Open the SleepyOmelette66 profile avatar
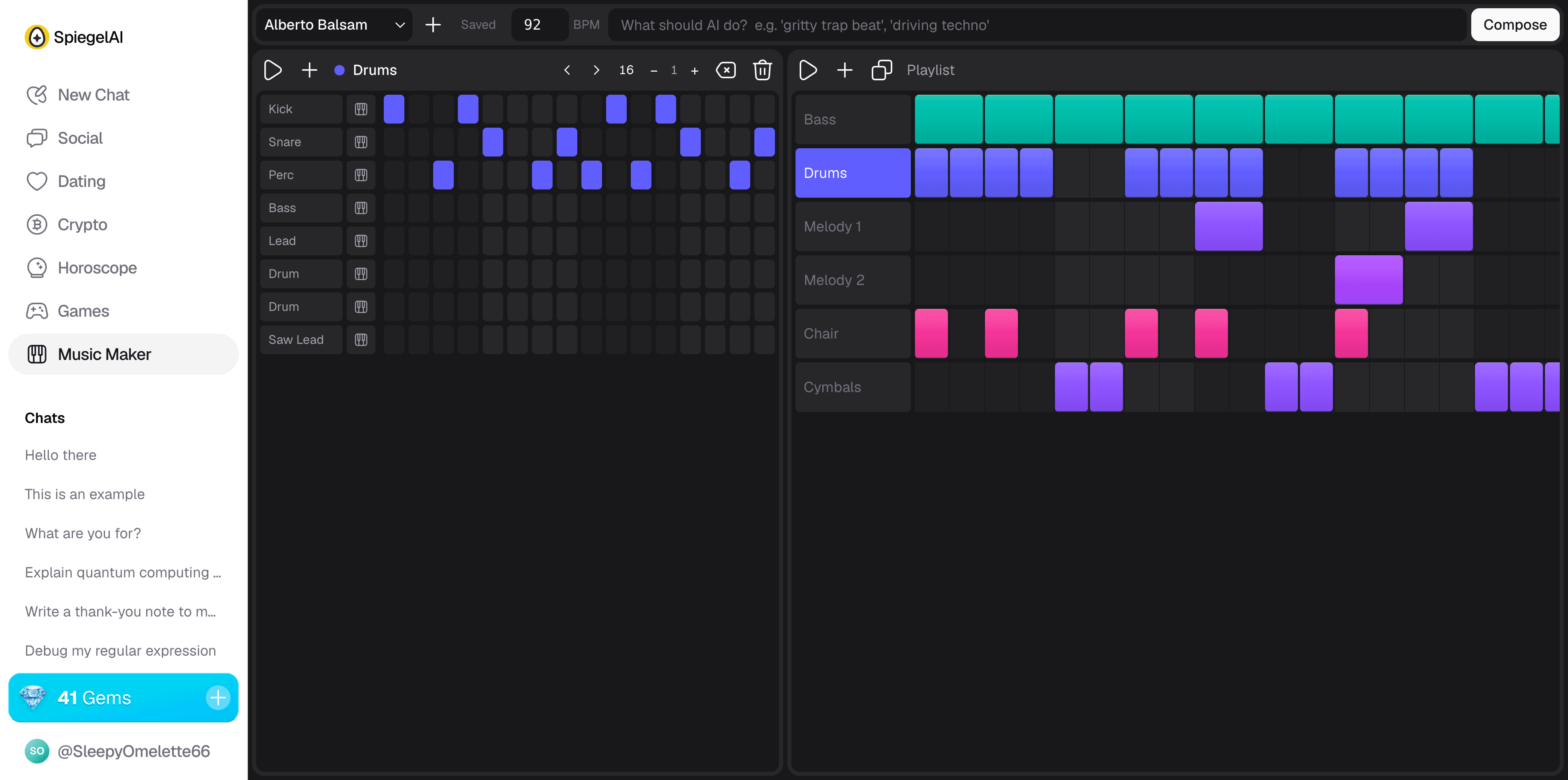 37,751
